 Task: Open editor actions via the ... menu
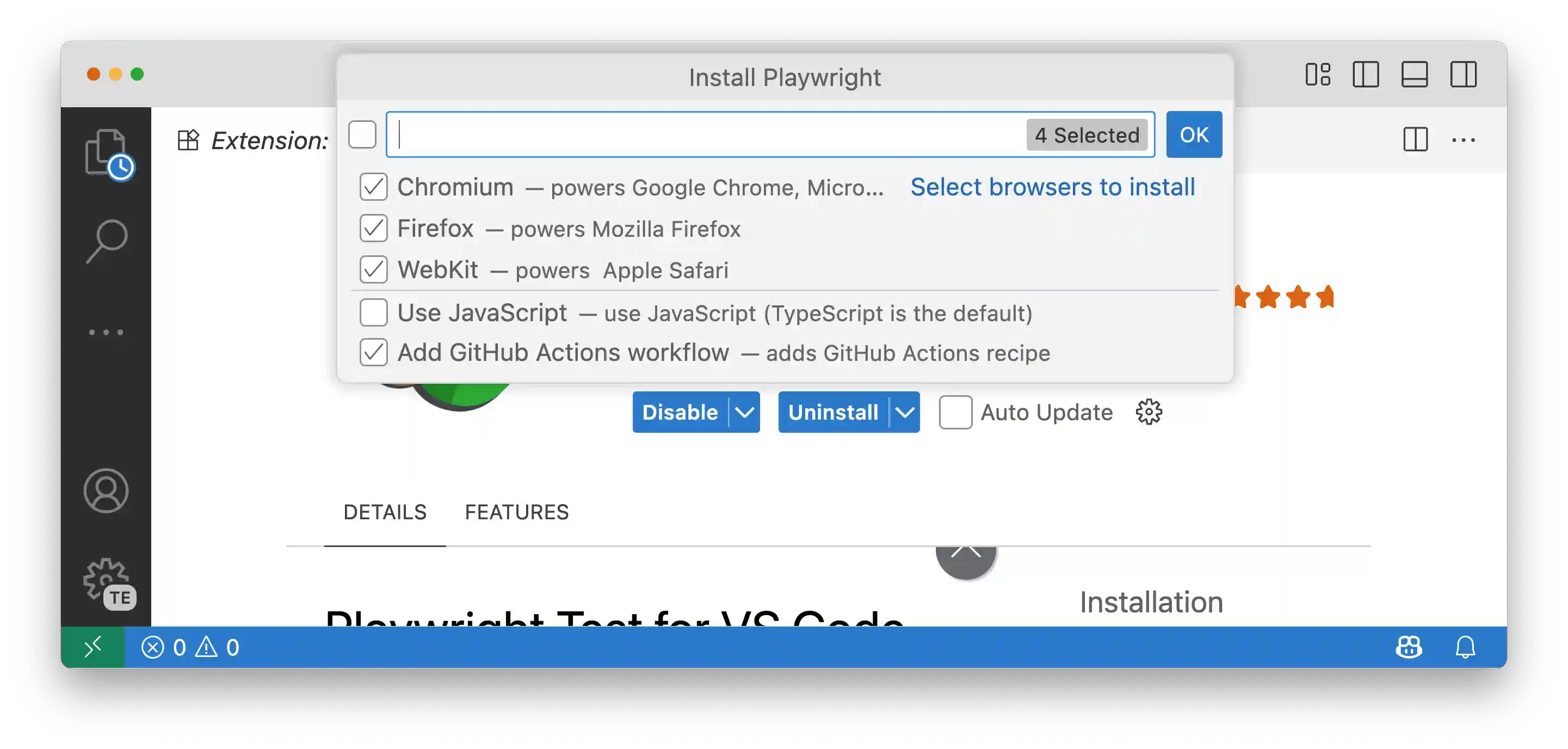[1464, 139]
